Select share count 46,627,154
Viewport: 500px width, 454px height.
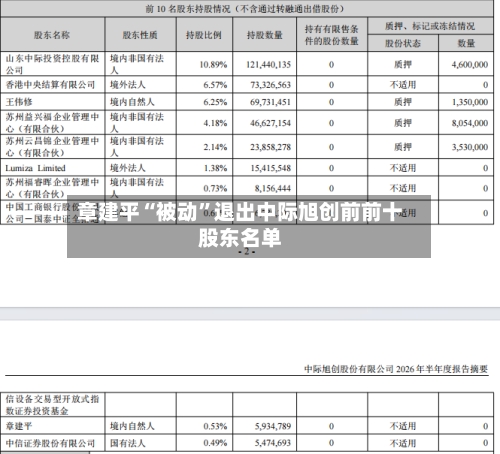click(271, 123)
